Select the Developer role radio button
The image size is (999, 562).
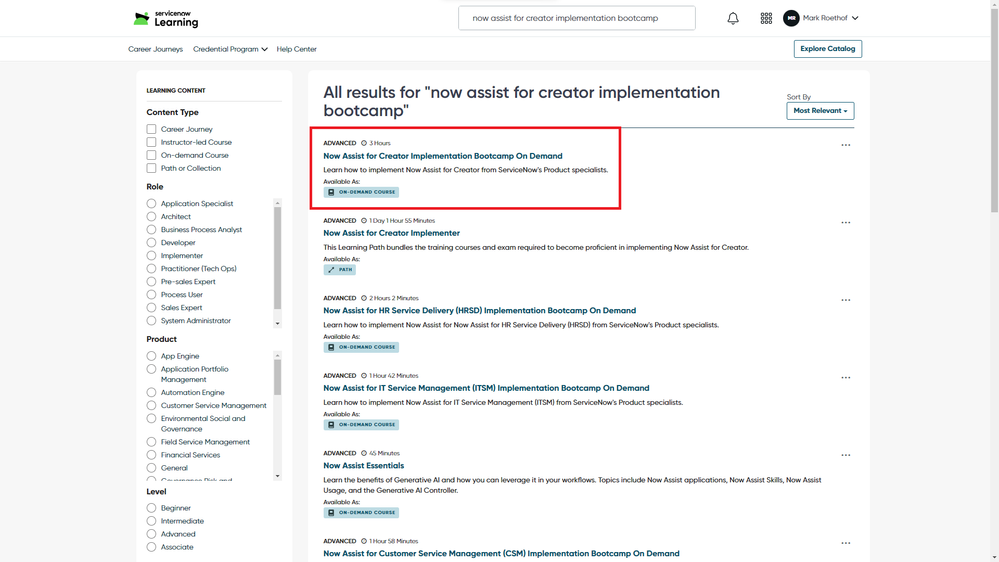point(152,243)
